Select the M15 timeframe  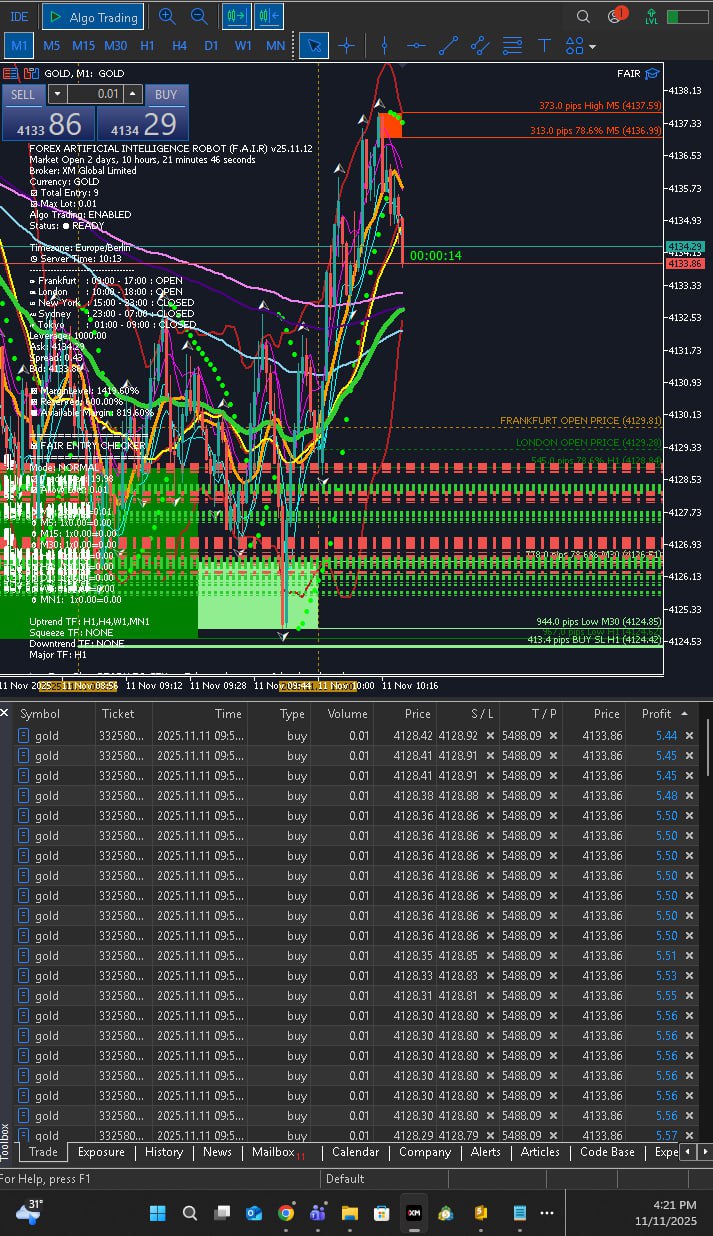83,46
